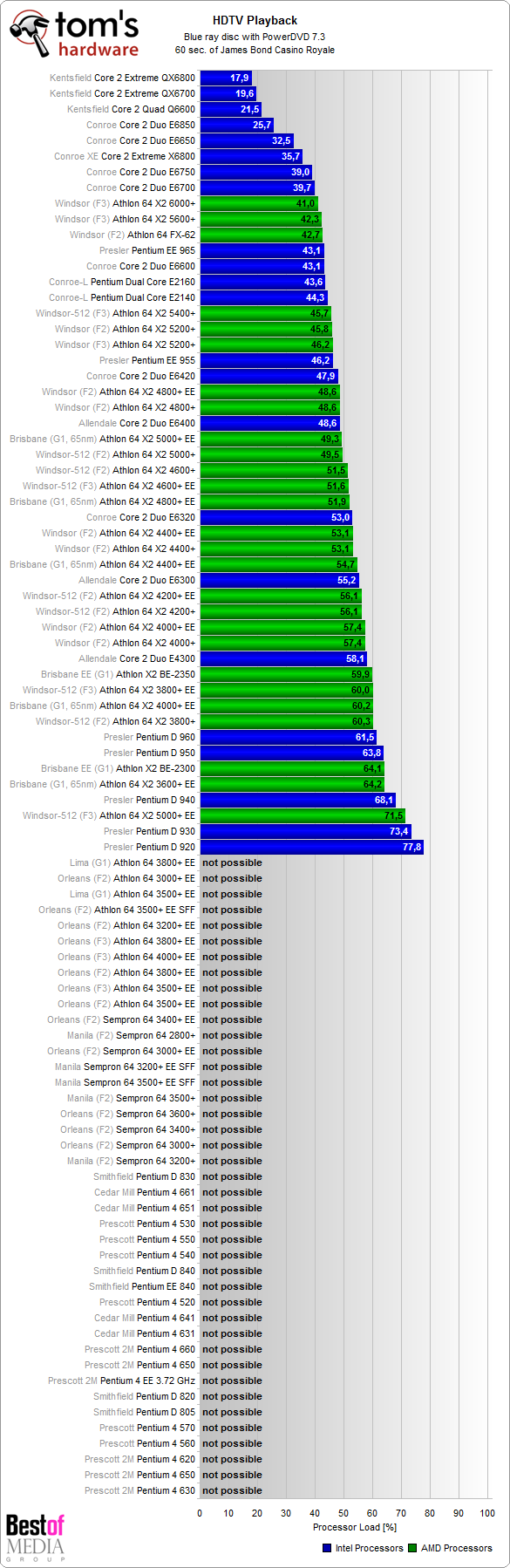Click the 47,9 value on the E6420 bar
Screen dimensions: 510x1568
pos(325,376)
